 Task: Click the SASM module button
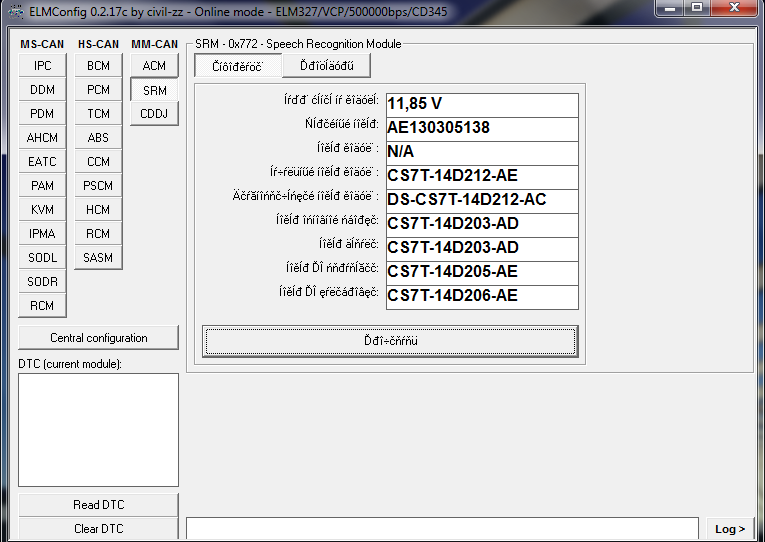tap(98, 258)
